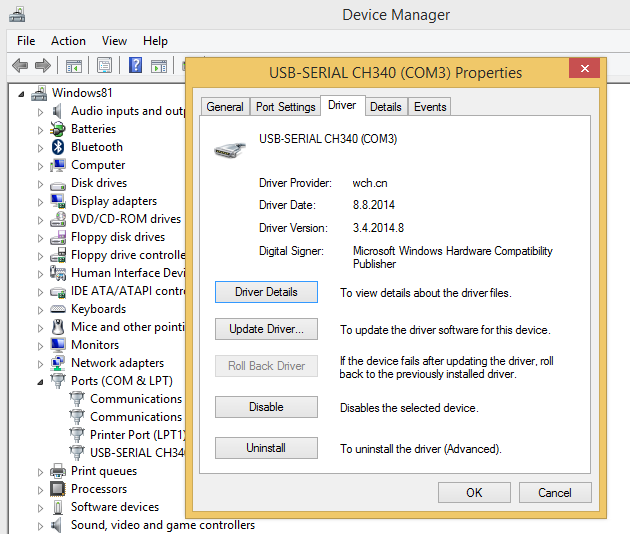
Task: Select USB-SERIAL CH340 in the device tree
Action: point(137,453)
